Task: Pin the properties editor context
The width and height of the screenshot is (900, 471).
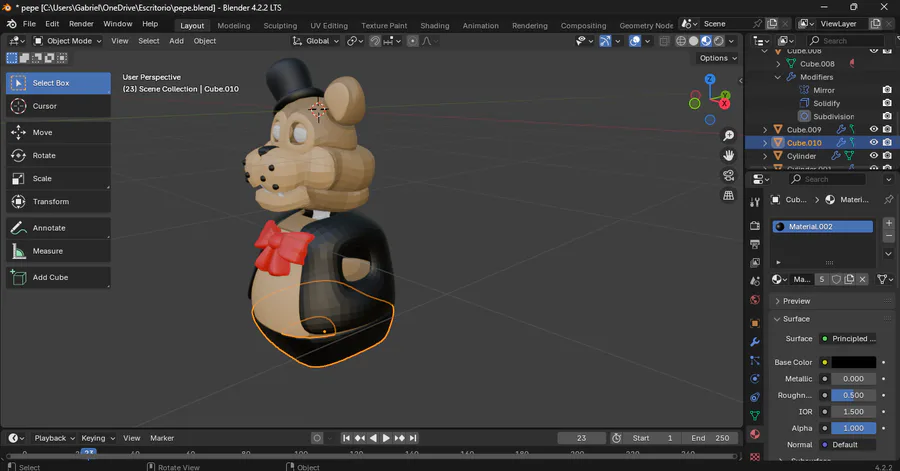Action: click(x=889, y=200)
